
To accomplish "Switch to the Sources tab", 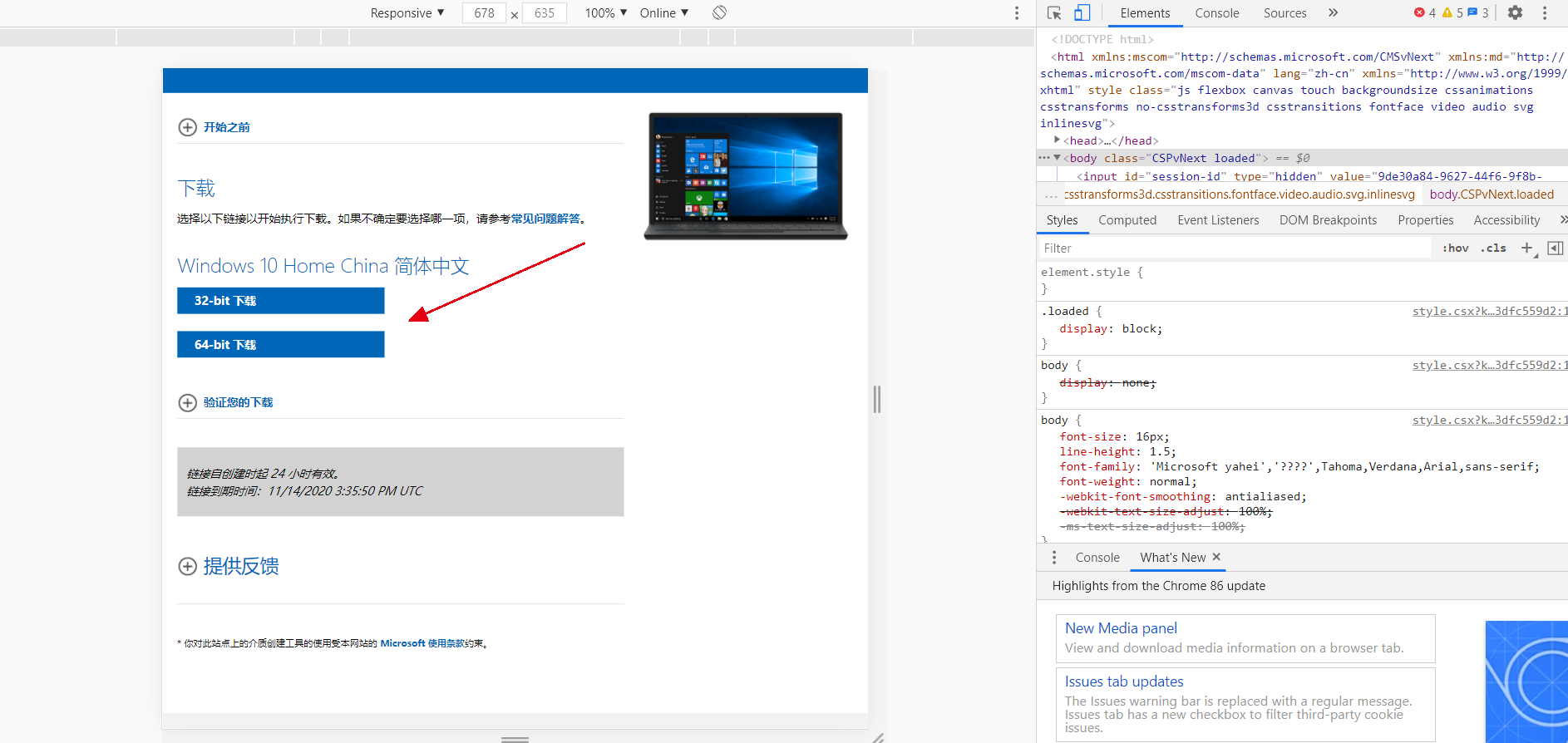I will [x=1285, y=12].
